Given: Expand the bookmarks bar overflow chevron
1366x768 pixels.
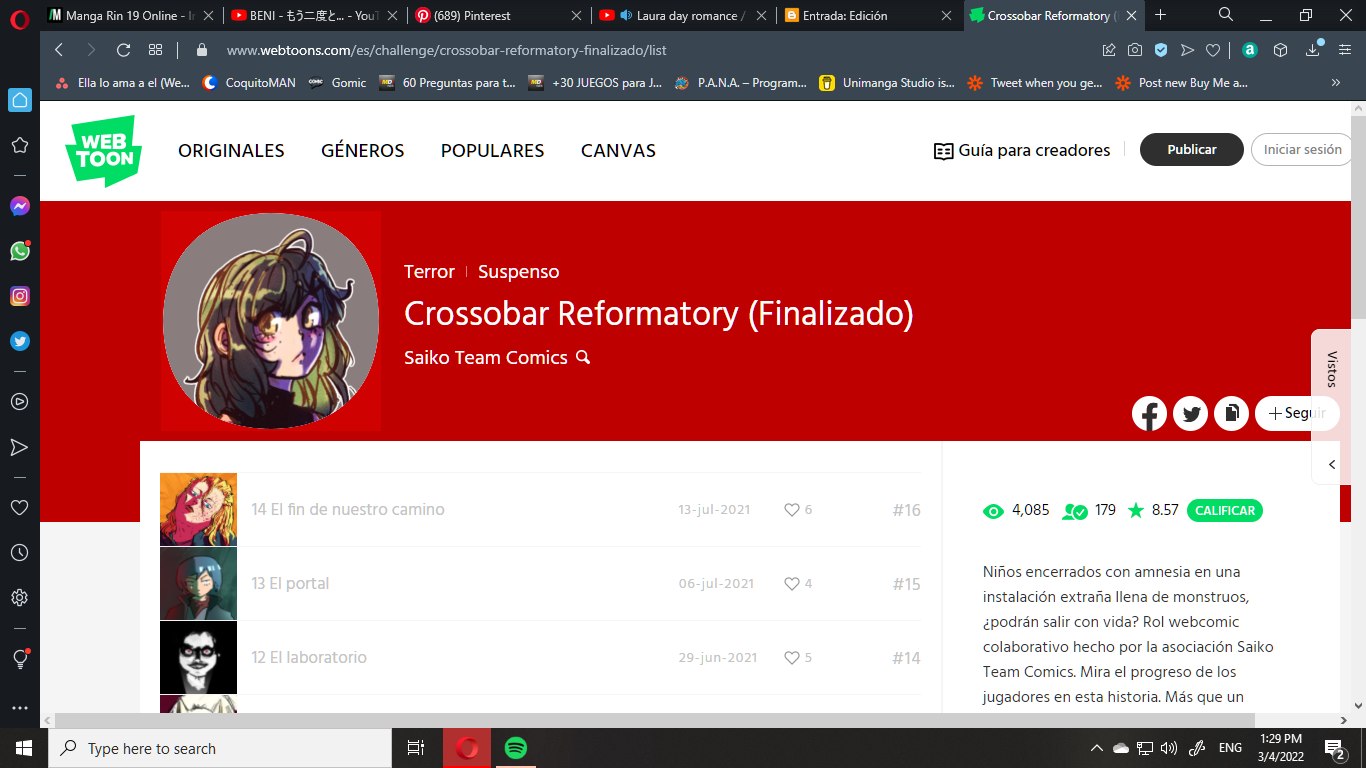Looking at the screenshot, I should point(1335,83).
